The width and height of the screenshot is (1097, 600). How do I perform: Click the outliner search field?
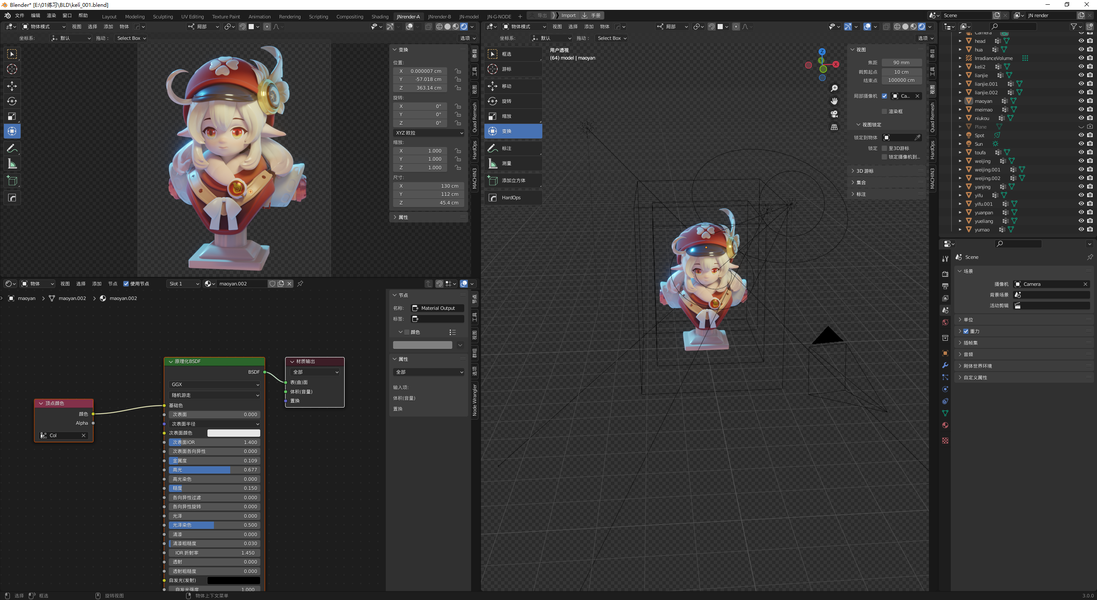coord(1012,27)
